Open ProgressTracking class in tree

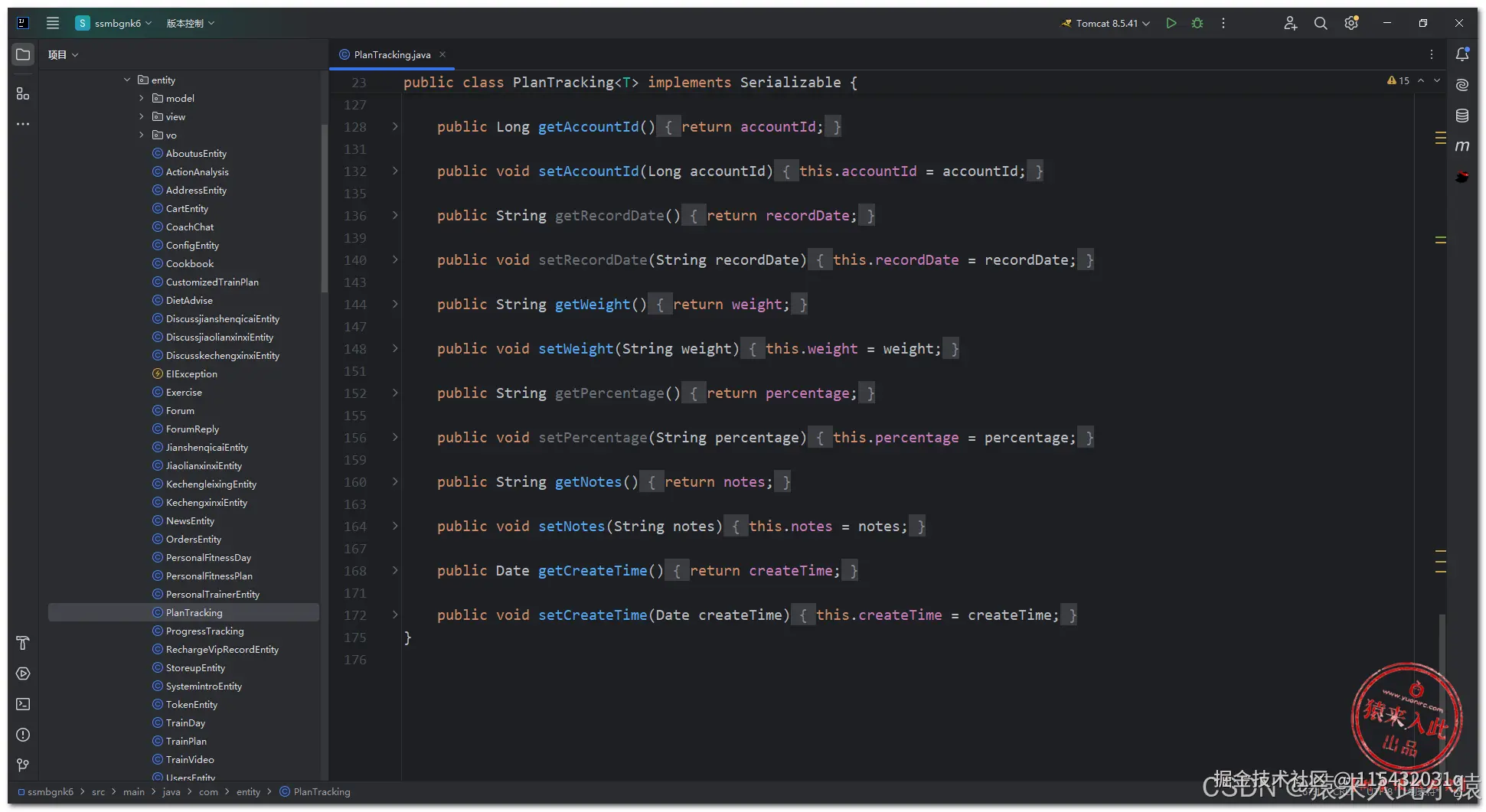204,631
